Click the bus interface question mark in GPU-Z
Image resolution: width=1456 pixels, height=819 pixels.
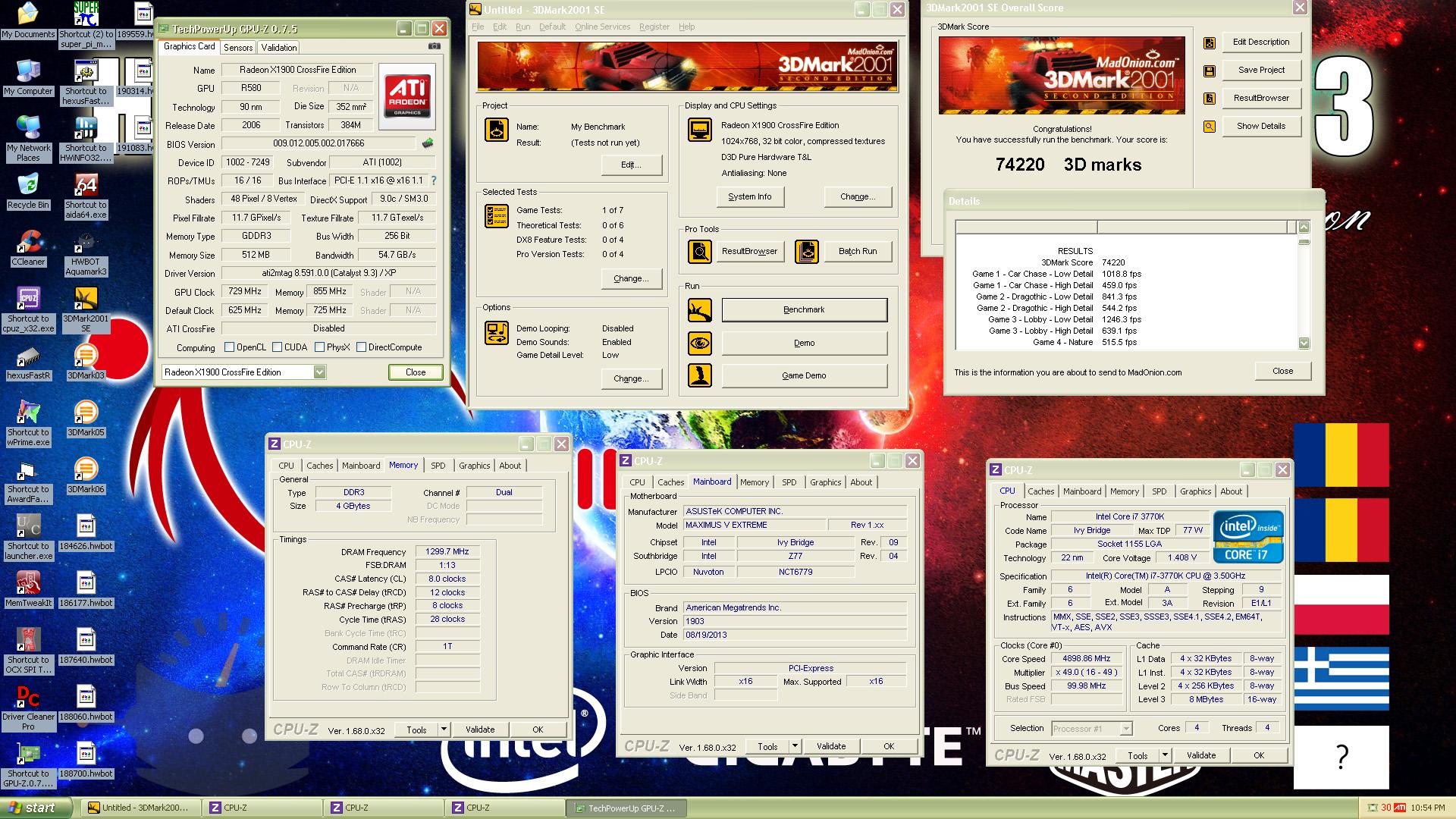(434, 180)
